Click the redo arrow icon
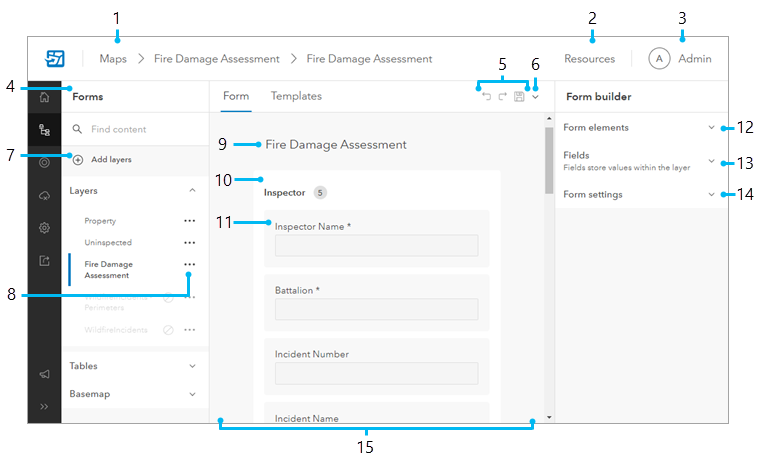The height and width of the screenshot is (466, 763). [502, 97]
